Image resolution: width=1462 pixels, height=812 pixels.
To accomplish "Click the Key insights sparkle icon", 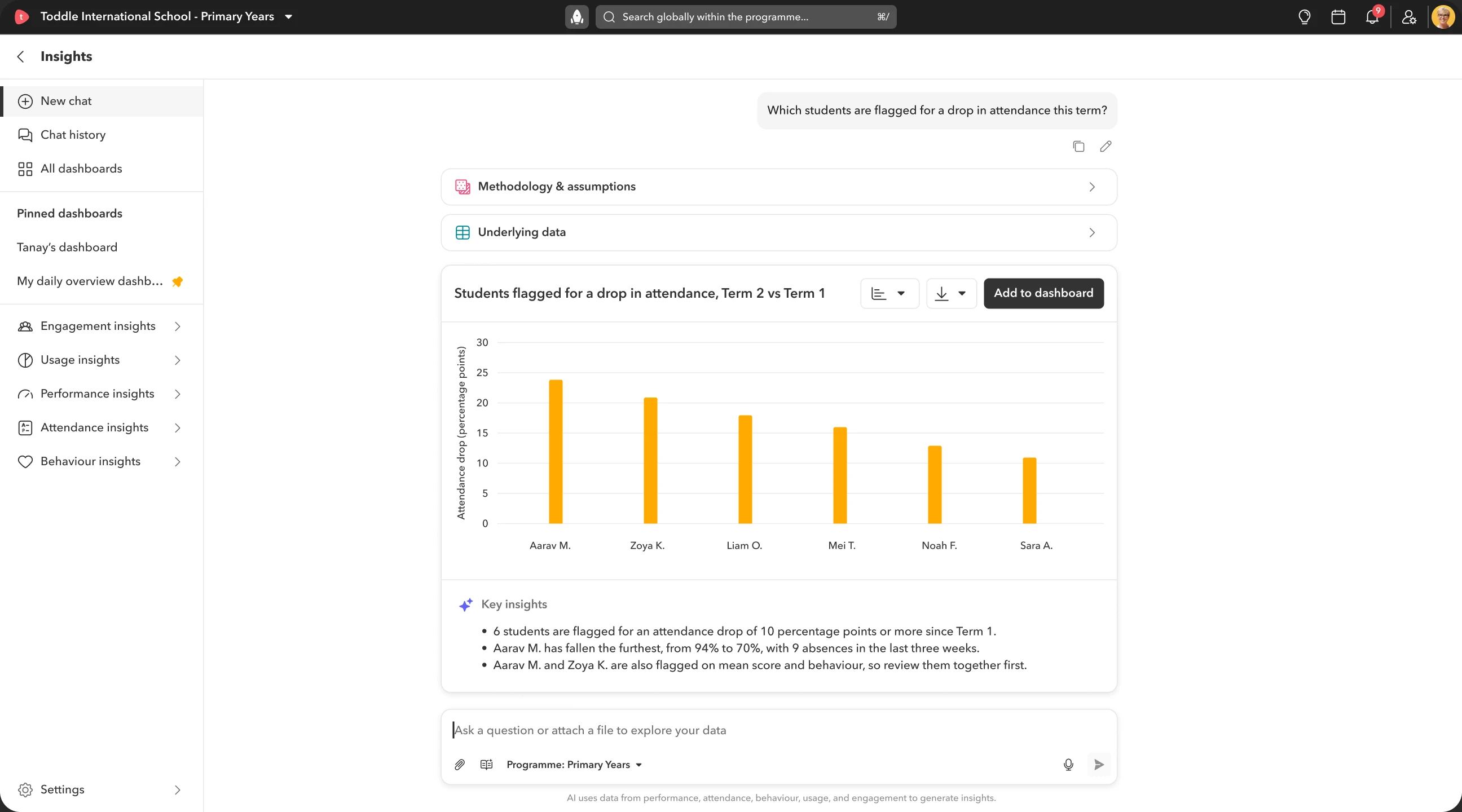I will click(465, 604).
